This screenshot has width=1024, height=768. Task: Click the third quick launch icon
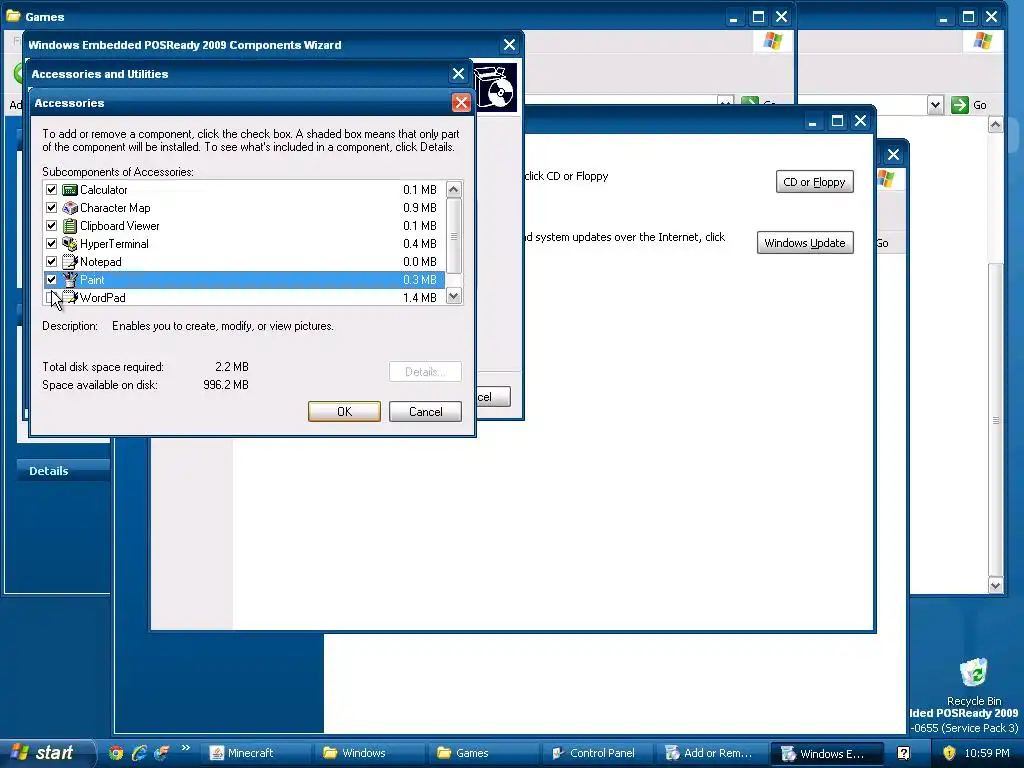(x=161, y=753)
